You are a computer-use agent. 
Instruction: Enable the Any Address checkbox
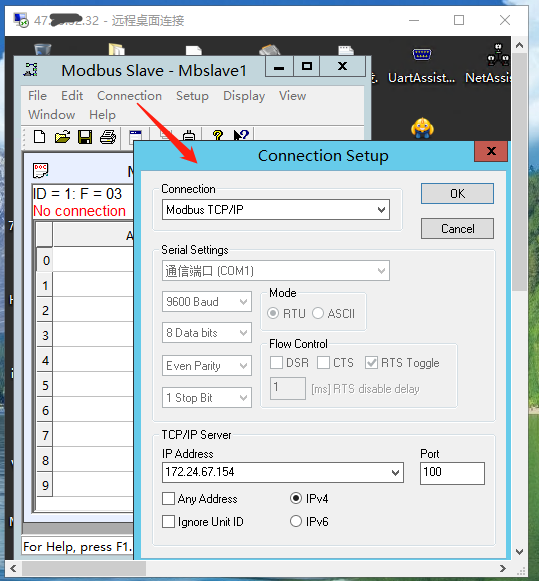[x=168, y=499]
